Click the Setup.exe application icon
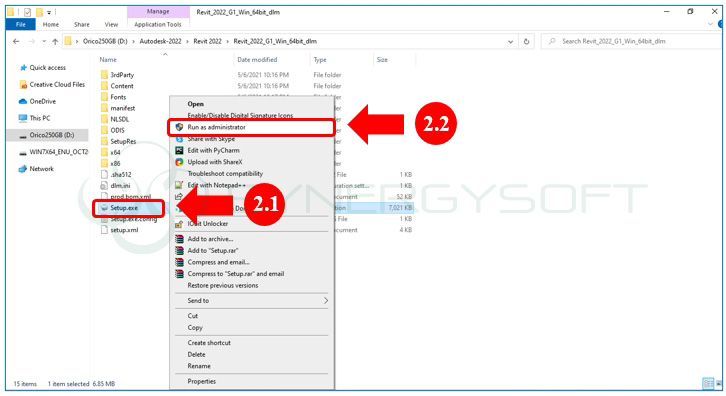Viewport: 726px width, 396px height. [x=104, y=208]
